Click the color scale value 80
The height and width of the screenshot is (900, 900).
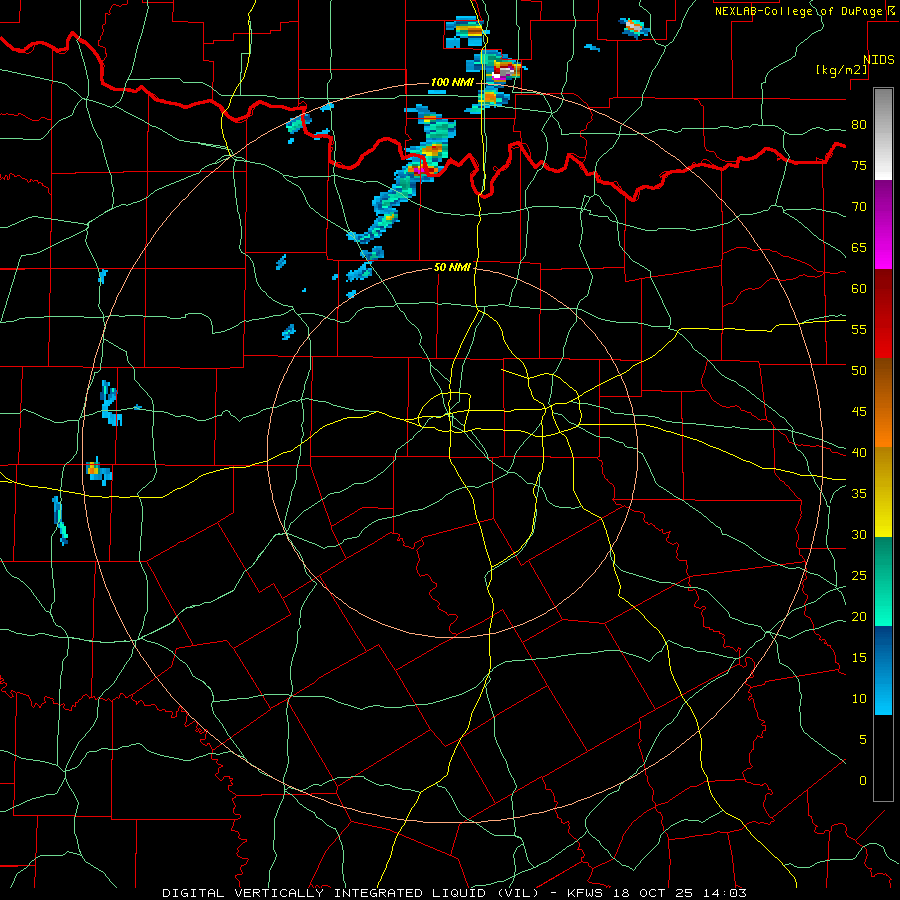point(859,125)
